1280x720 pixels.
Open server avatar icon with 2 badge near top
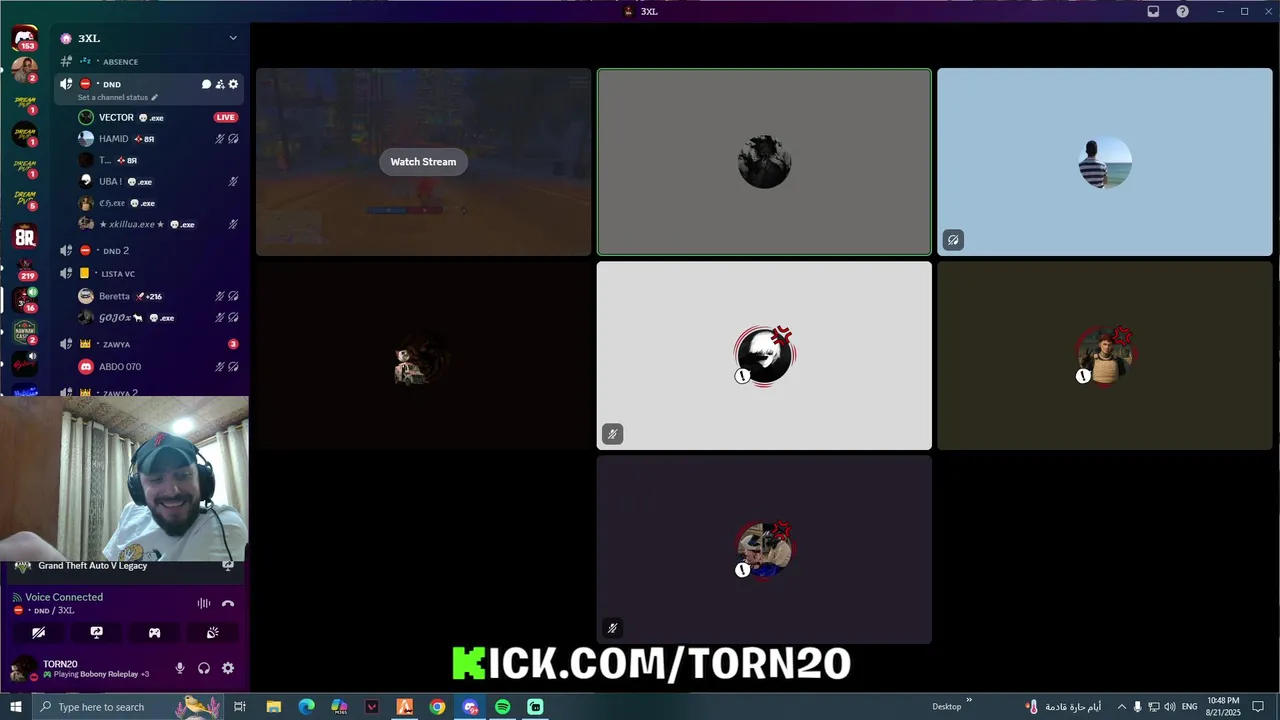coord(25,70)
